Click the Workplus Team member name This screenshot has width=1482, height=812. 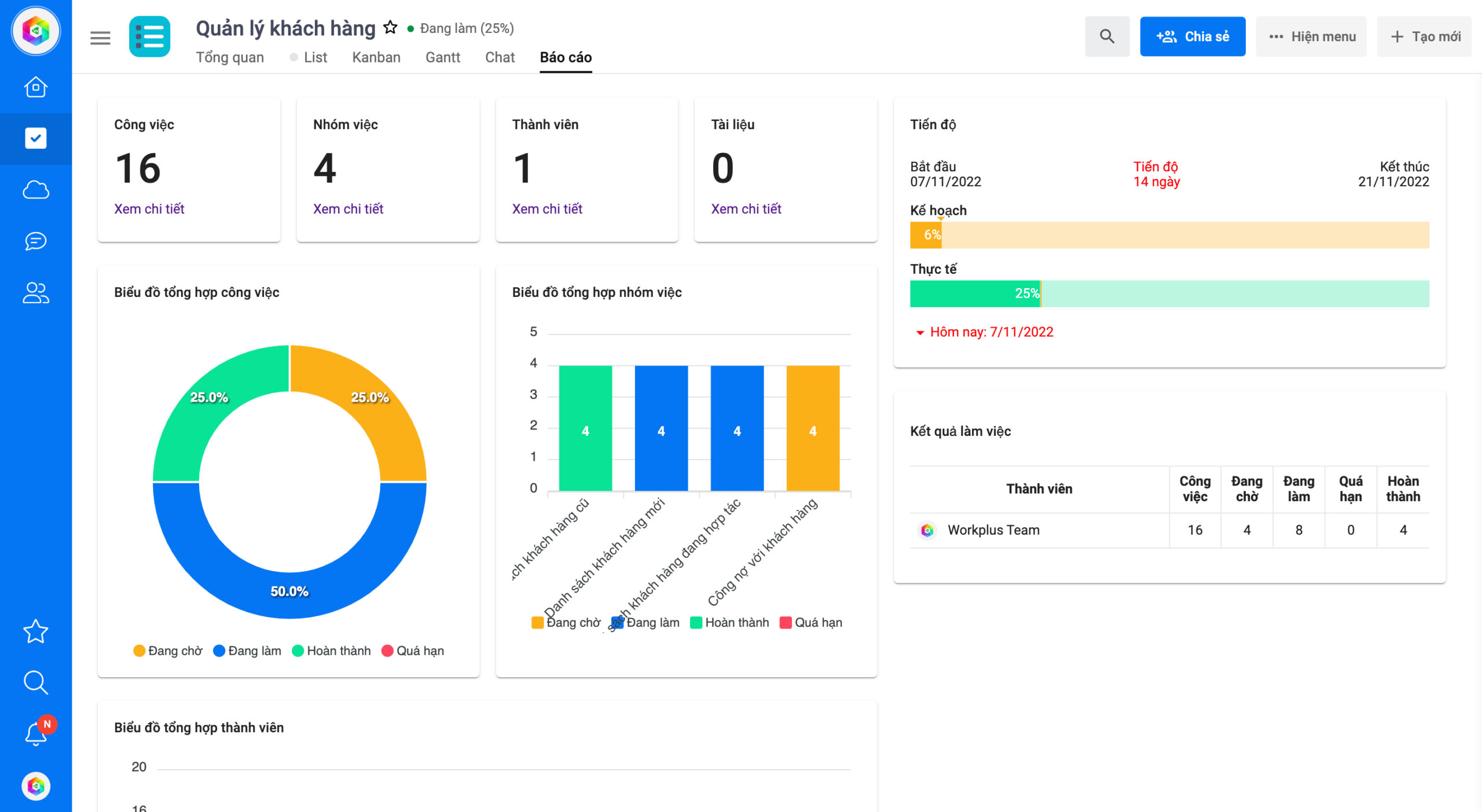point(993,530)
